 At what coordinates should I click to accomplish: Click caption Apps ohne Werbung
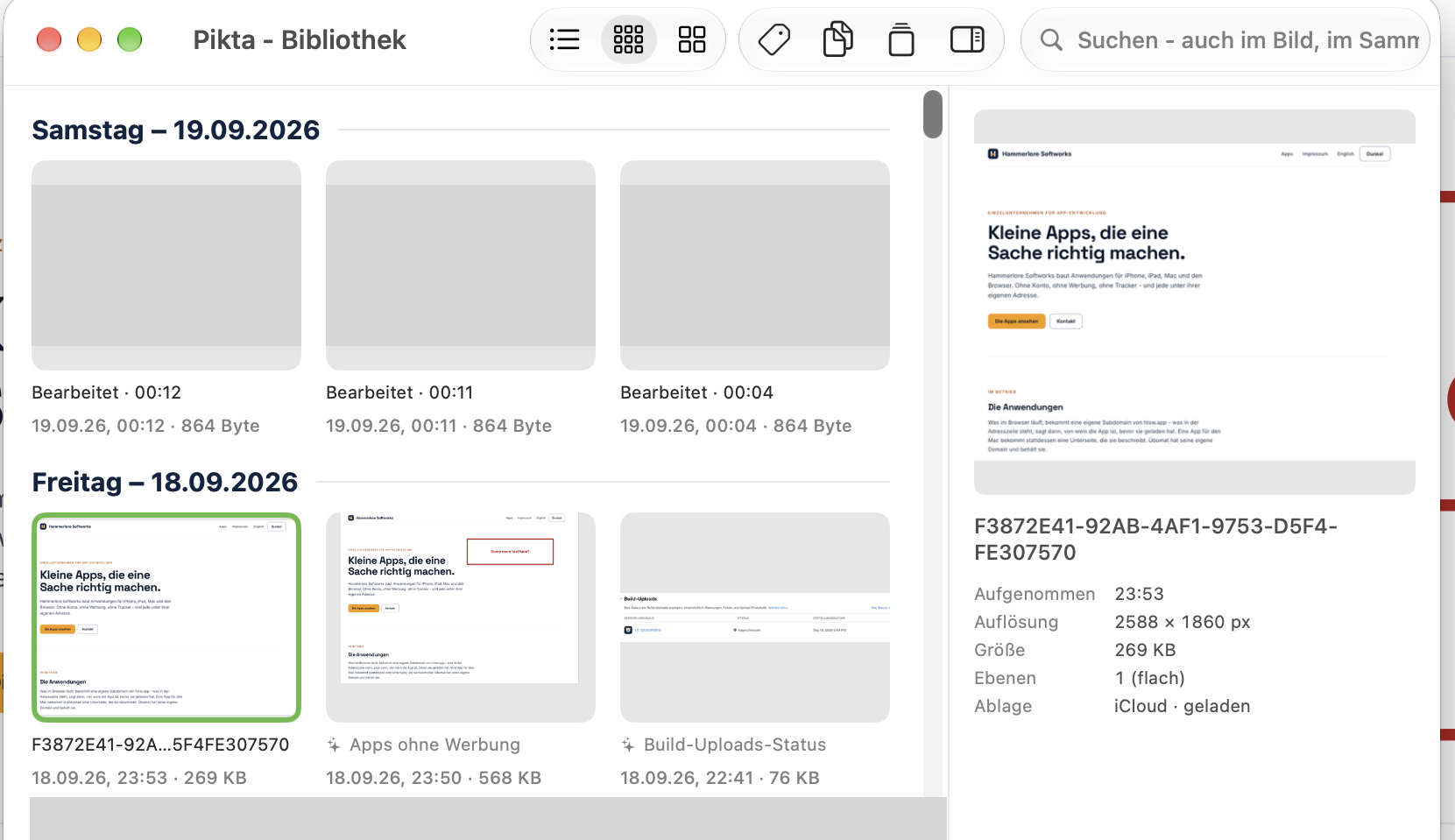coord(435,745)
